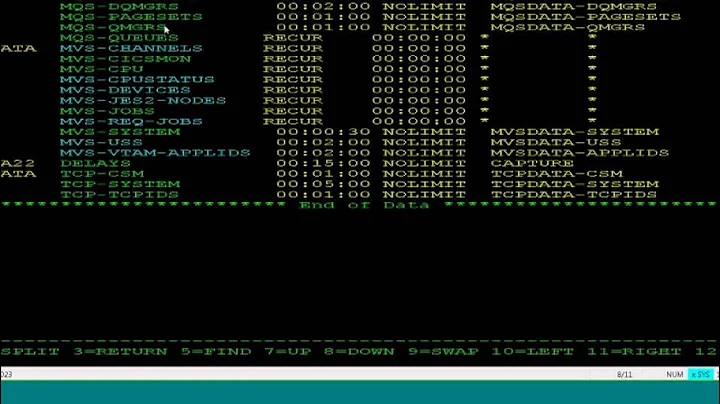Select the MVS-JOBS entry
This screenshot has width=720, height=404.
pyautogui.click(x=107, y=111)
